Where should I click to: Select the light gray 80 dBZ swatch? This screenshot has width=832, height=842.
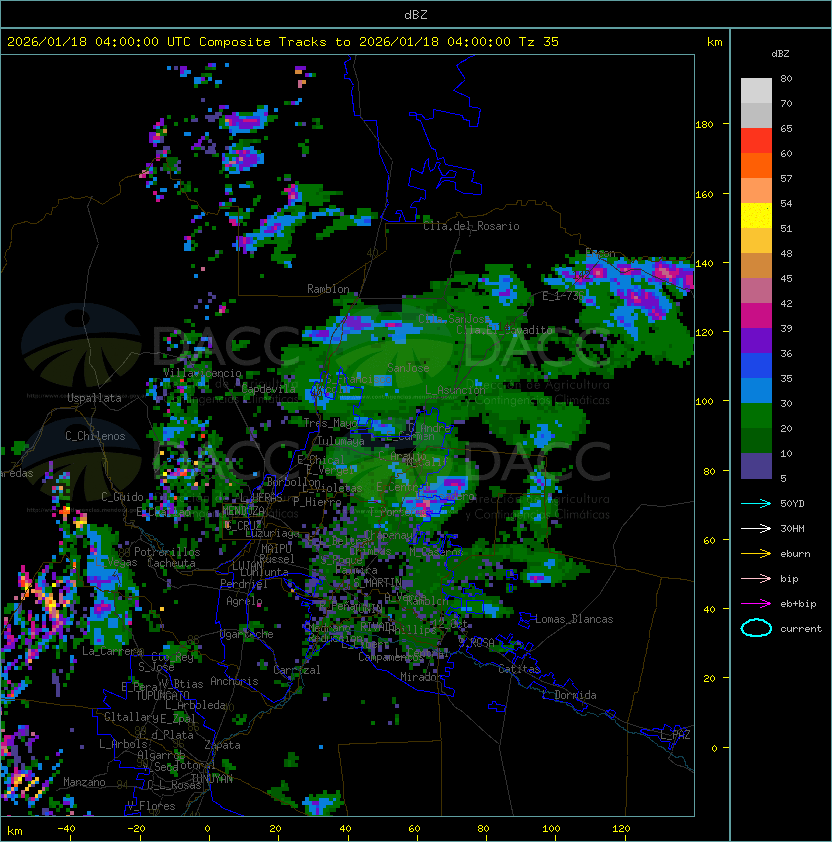coord(756,90)
